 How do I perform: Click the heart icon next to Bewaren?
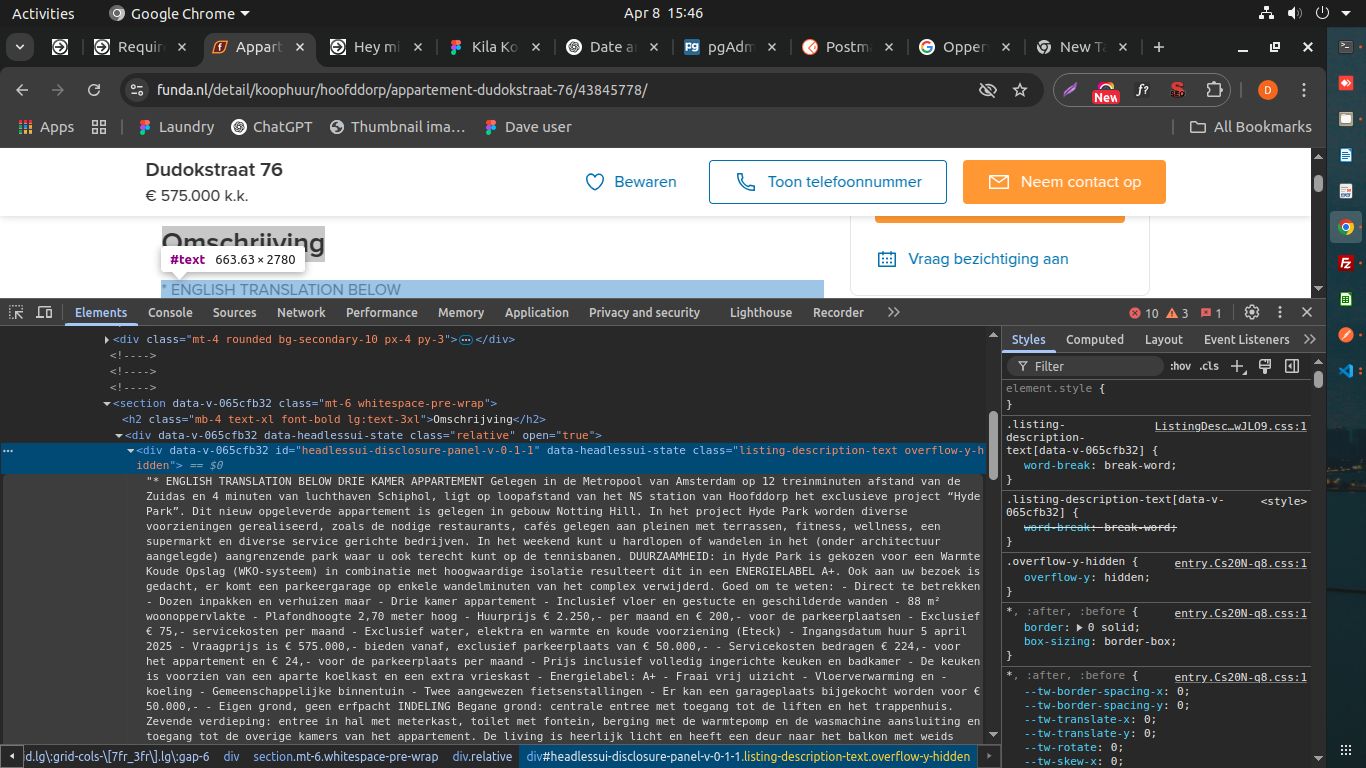(595, 182)
